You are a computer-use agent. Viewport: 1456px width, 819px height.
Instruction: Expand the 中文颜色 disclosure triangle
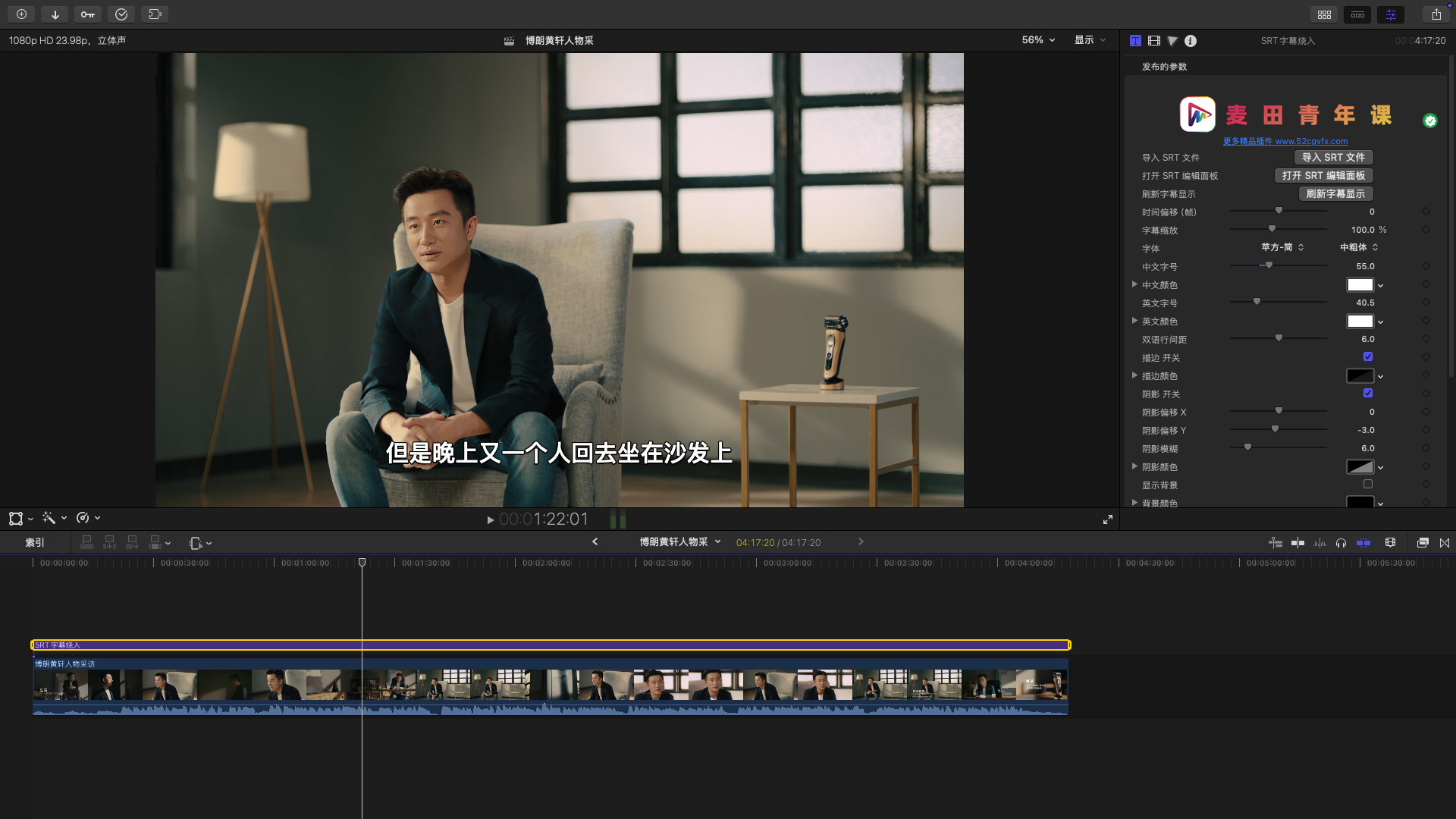point(1134,284)
